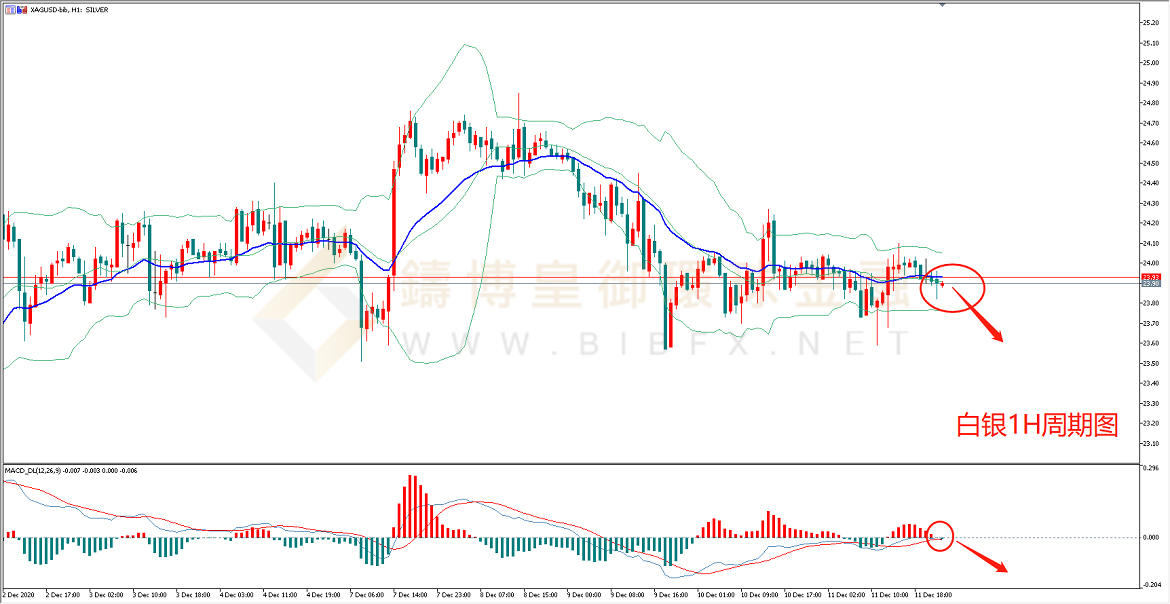
Task: Click the 23.10 level on the price scale
Action: 1153,443
